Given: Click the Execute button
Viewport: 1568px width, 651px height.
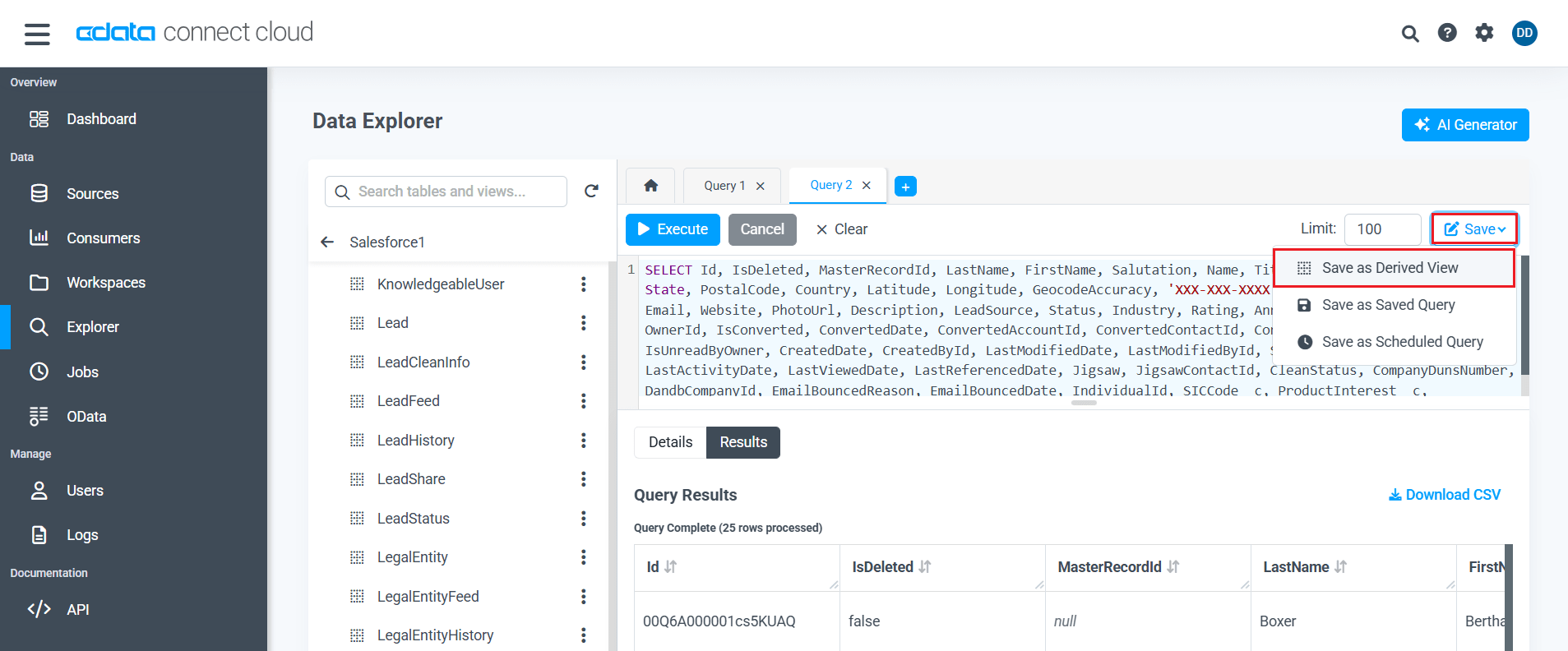Looking at the screenshot, I should pos(673,229).
